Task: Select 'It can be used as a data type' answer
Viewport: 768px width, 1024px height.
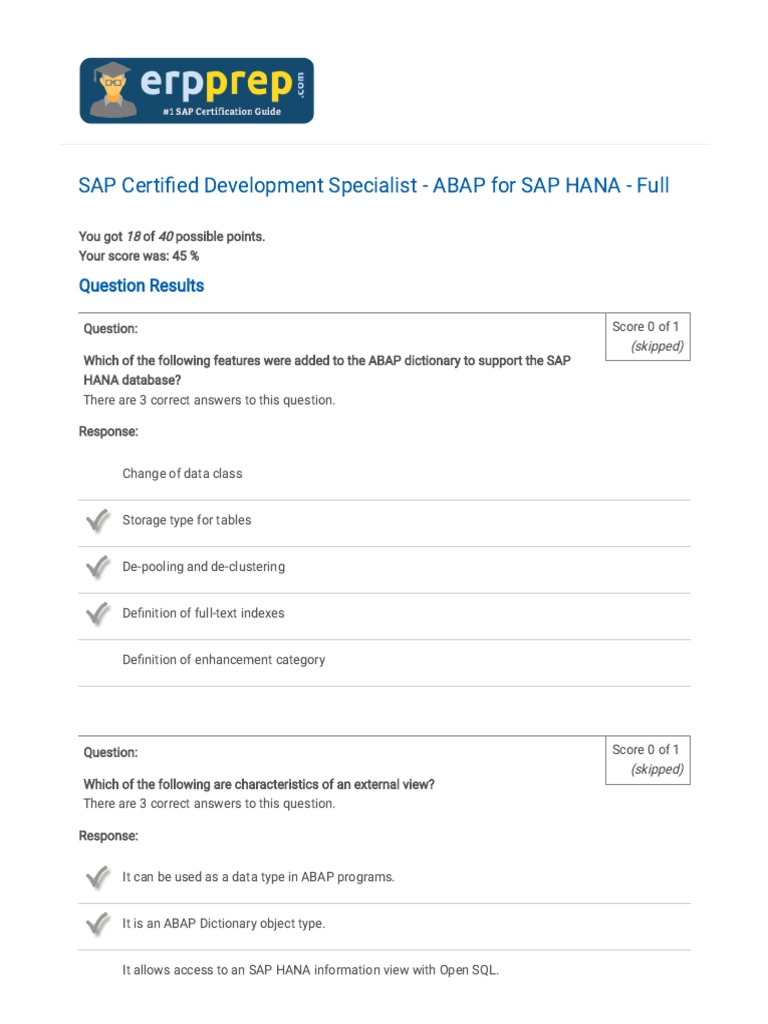Action: click(x=258, y=878)
